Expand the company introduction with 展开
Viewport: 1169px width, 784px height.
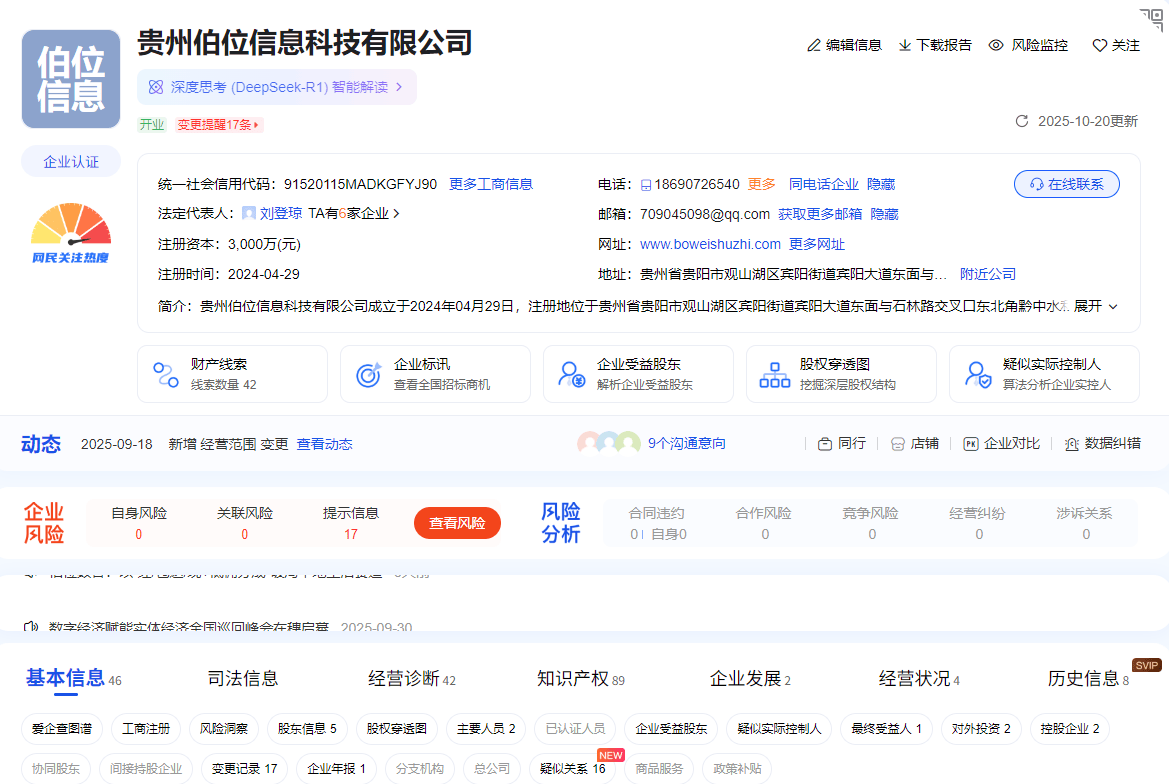tap(1095, 306)
